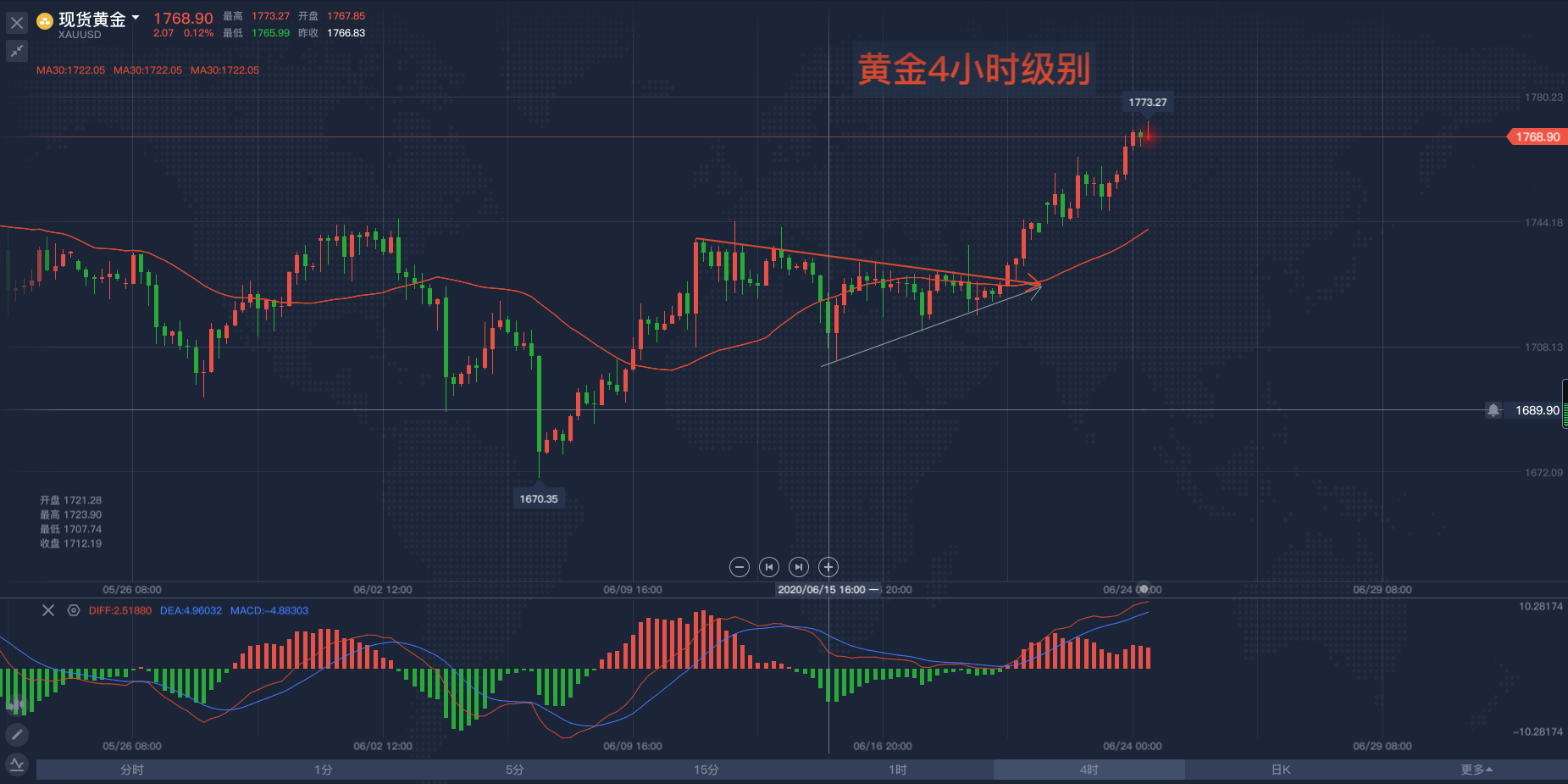
Task: Close the MACD indicator panel
Action: [x=48, y=610]
